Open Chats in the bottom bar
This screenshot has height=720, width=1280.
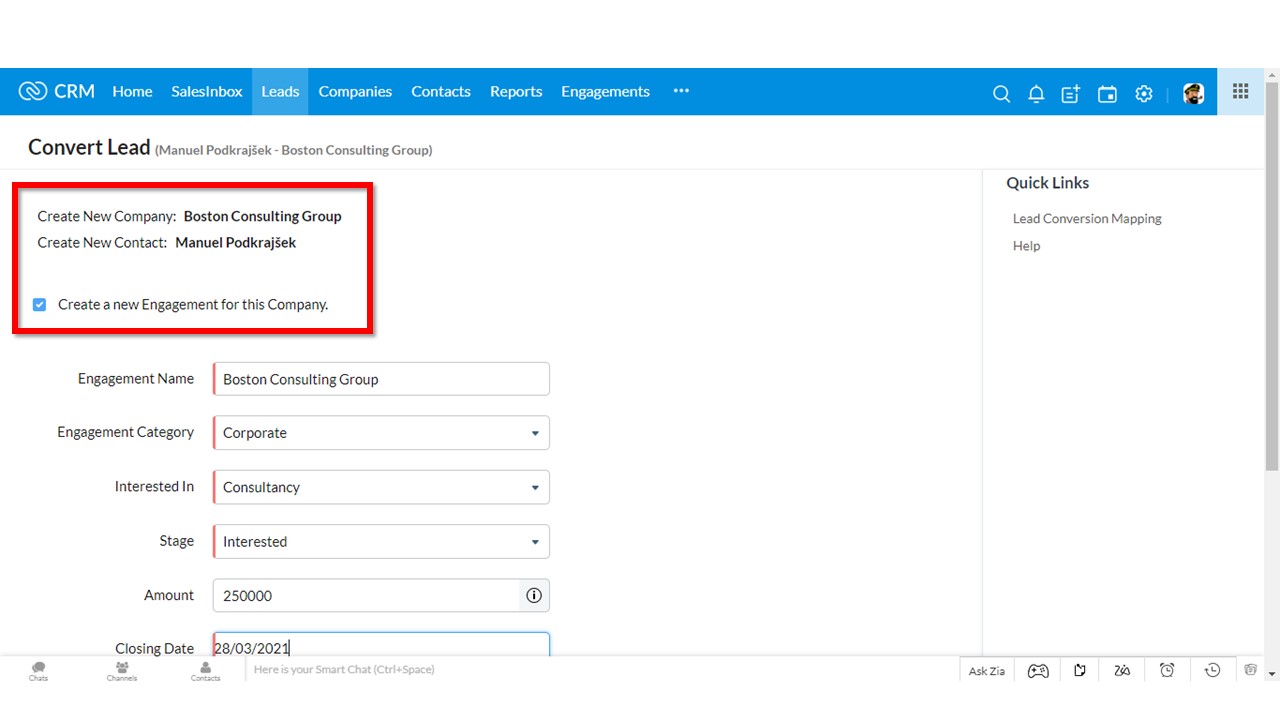[38, 671]
